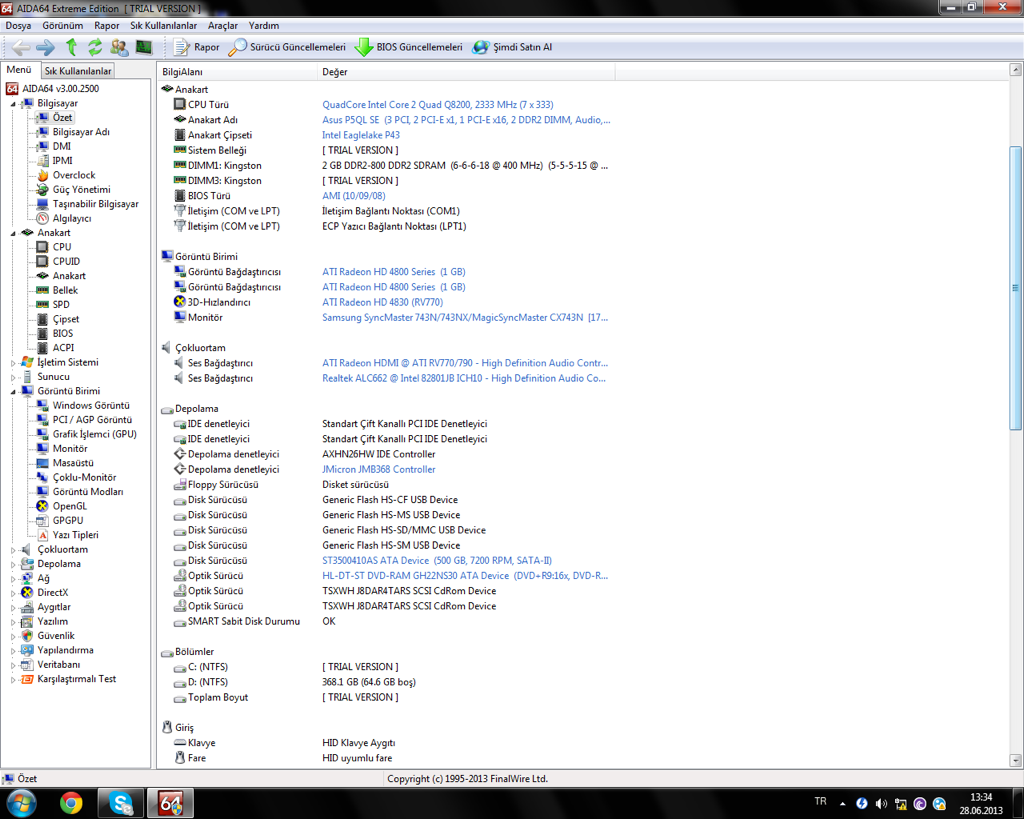Click the volume icon in system tray
The image size is (1024, 819).
(x=881, y=803)
